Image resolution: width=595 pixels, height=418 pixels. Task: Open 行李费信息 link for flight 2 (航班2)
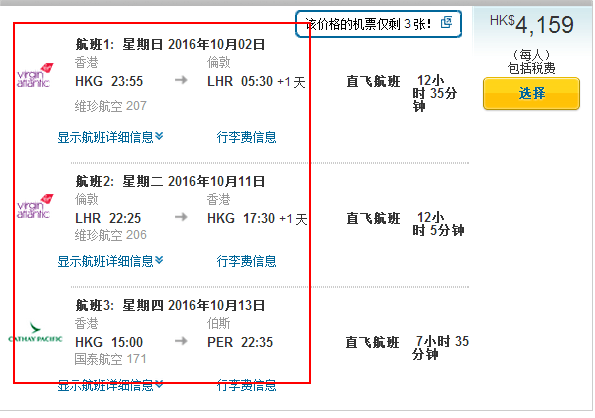[x=246, y=261]
